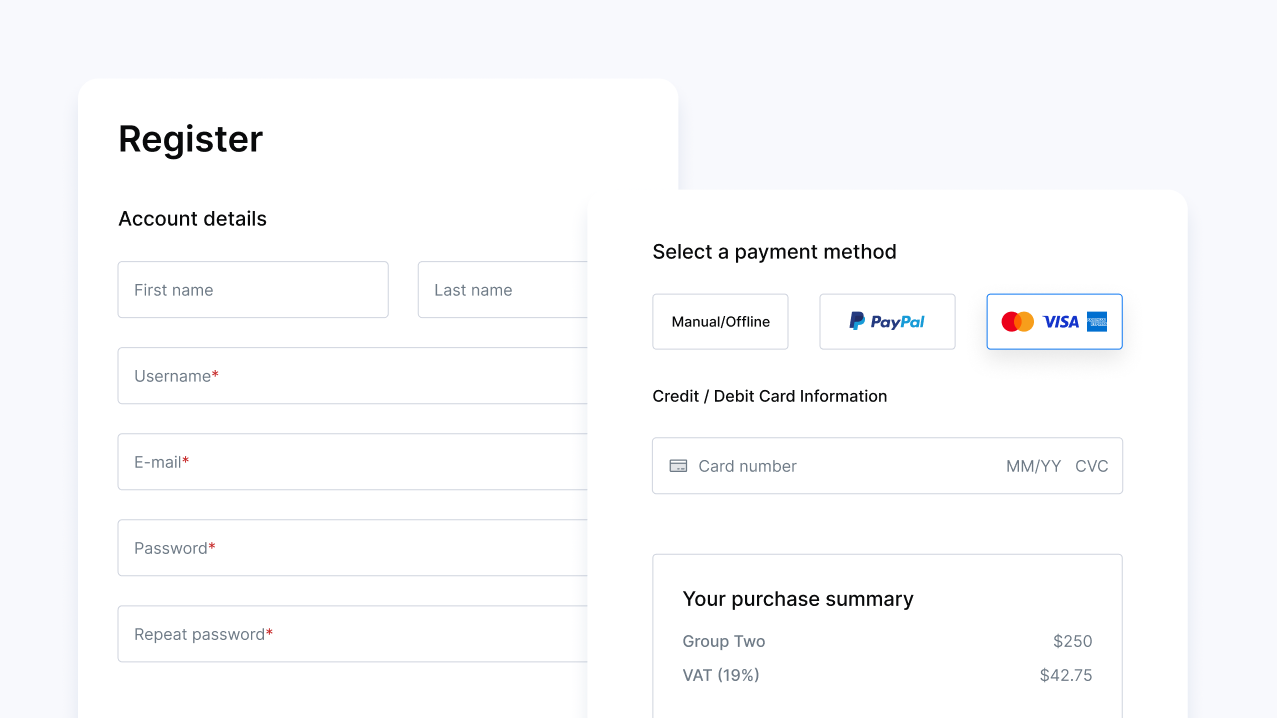This screenshot has width=1277, height=718.
Task: Click the VISA logo icon
Action: click(x=1061, y=322)
